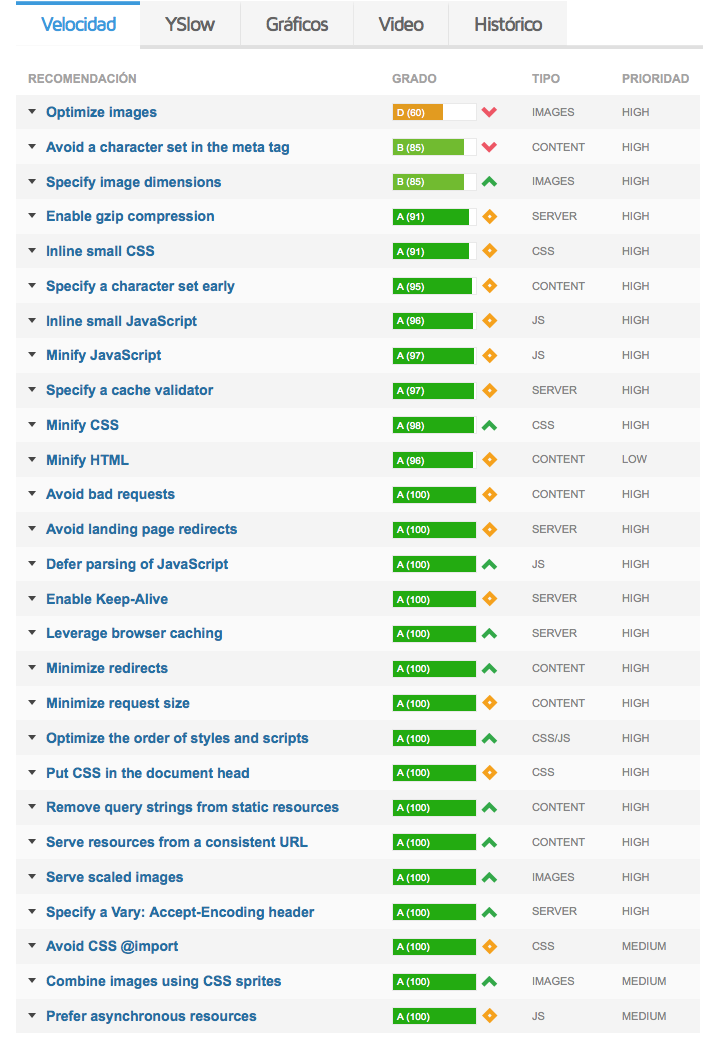Sort by the PRIORIDAD column header
This screenshot has width=703, height=1038.
click(655, 79)
